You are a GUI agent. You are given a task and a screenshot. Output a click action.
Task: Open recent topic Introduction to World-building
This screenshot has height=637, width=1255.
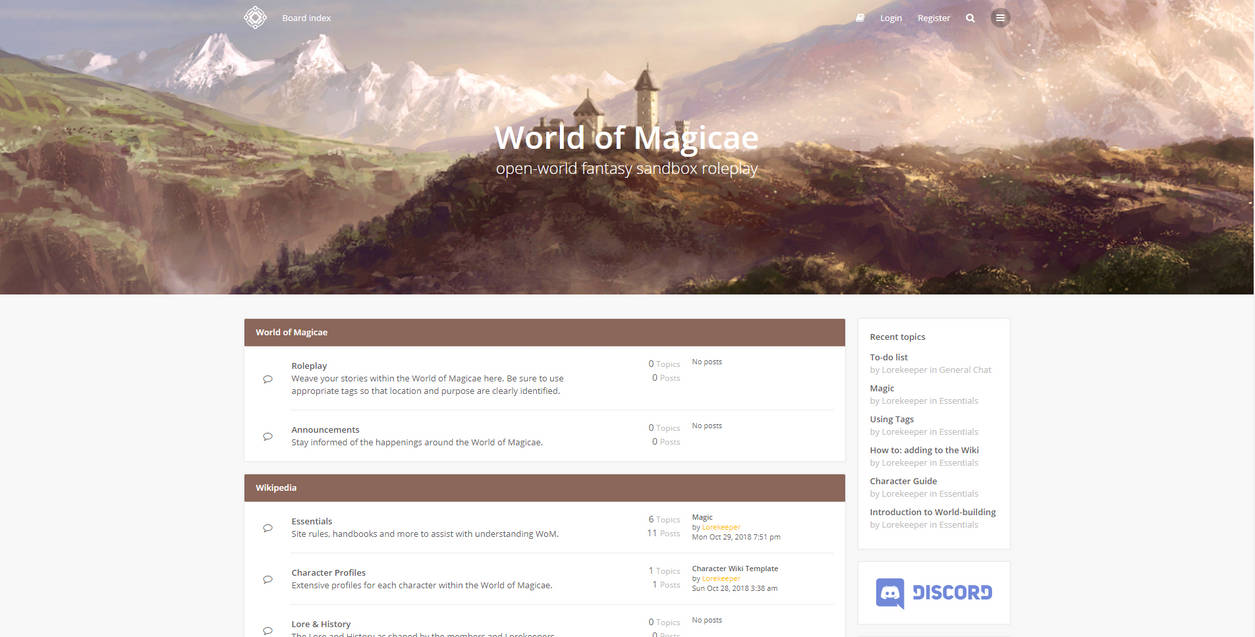point(933,512)
